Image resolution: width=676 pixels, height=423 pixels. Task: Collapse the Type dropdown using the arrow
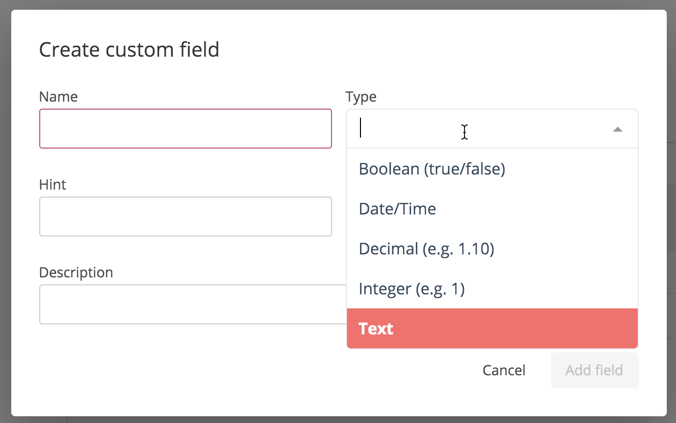617,129
